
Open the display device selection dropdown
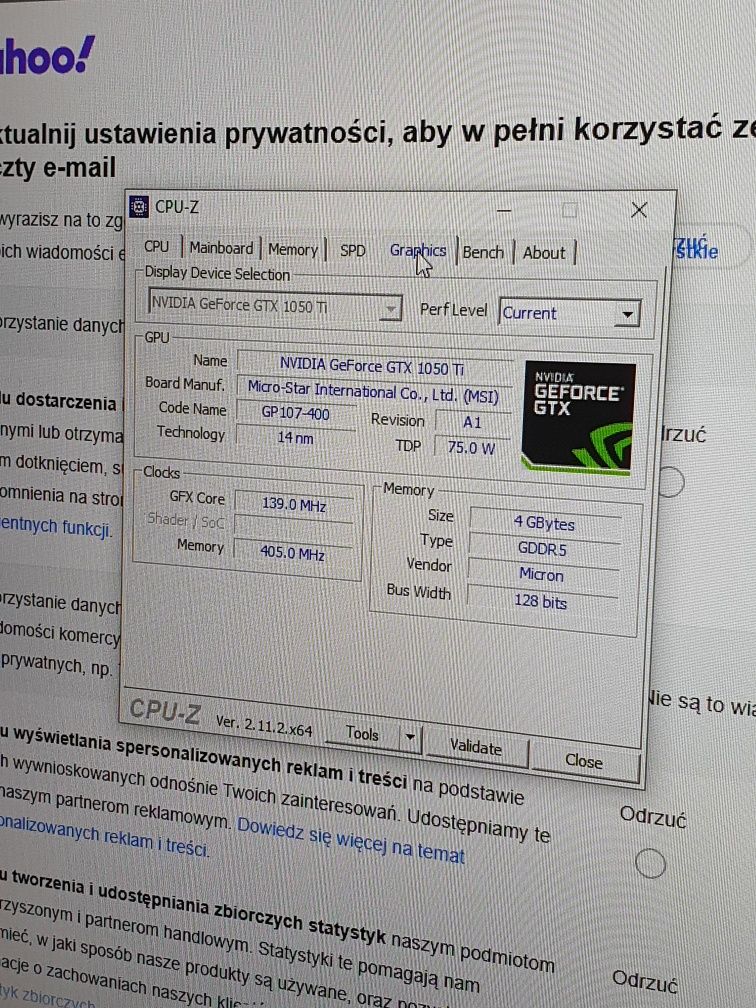click(x=275, y=305)
